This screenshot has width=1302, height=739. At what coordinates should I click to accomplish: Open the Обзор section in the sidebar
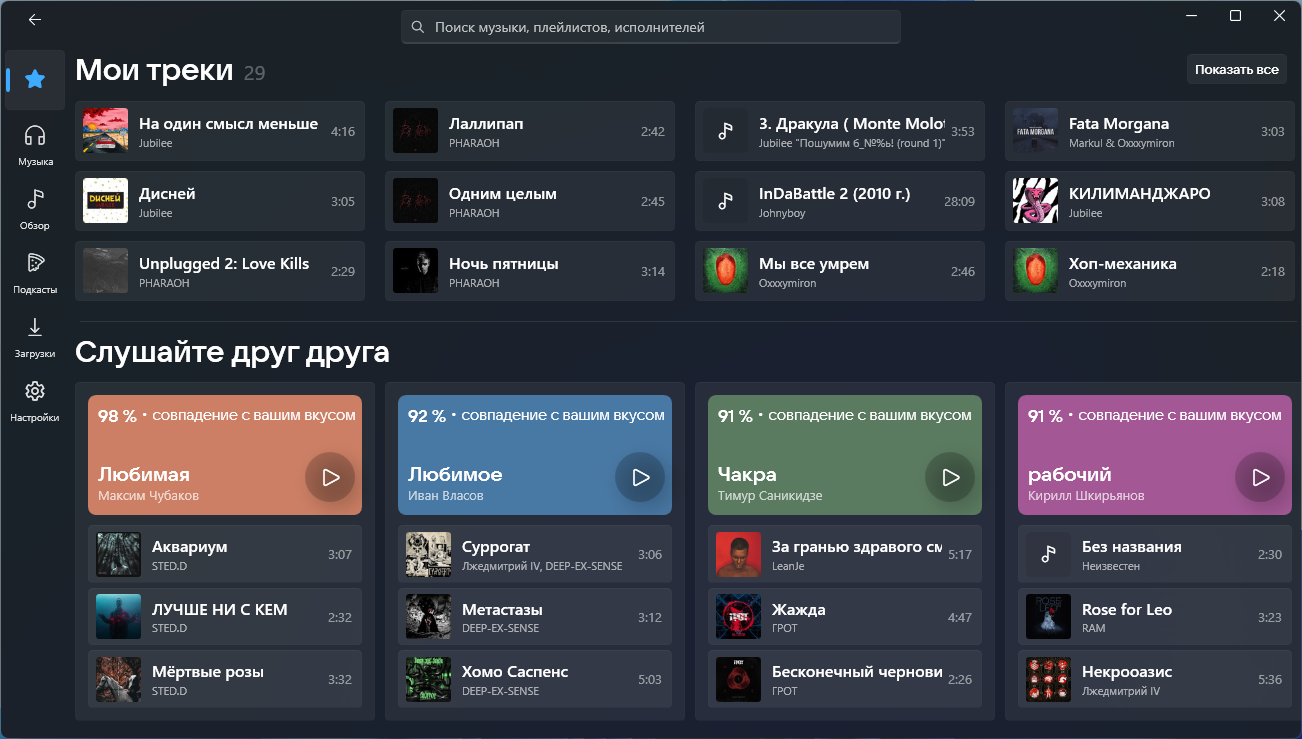click(34, 208)
